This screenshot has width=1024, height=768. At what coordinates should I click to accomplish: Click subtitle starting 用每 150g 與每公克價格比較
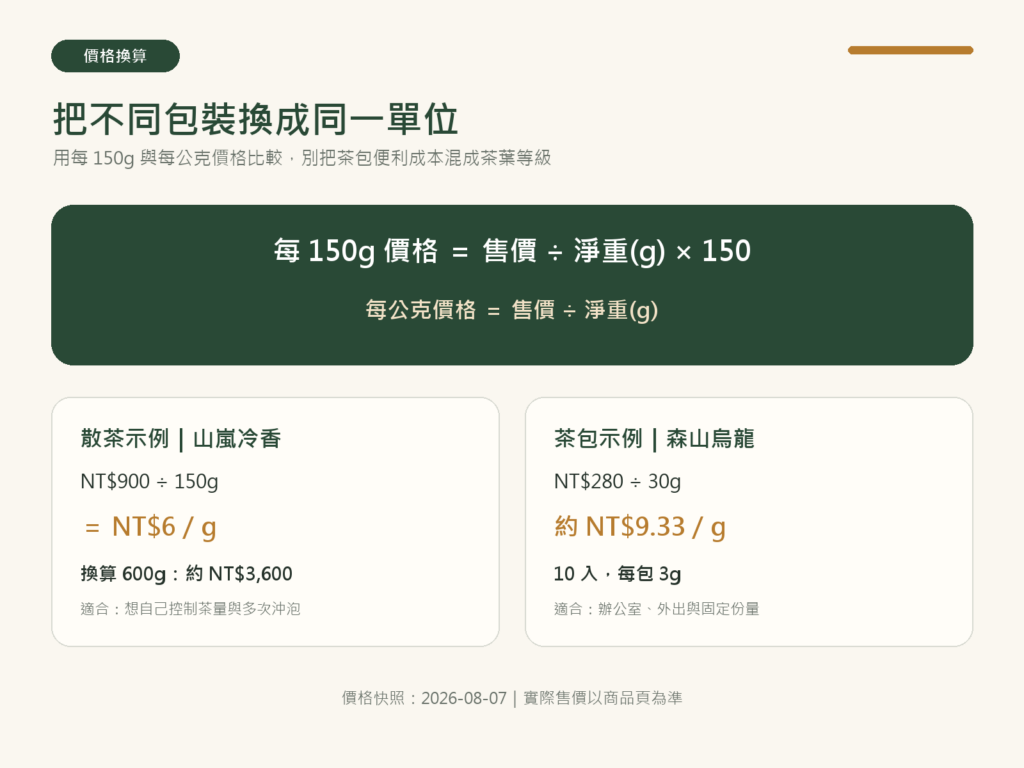click(x=302, y=158)
